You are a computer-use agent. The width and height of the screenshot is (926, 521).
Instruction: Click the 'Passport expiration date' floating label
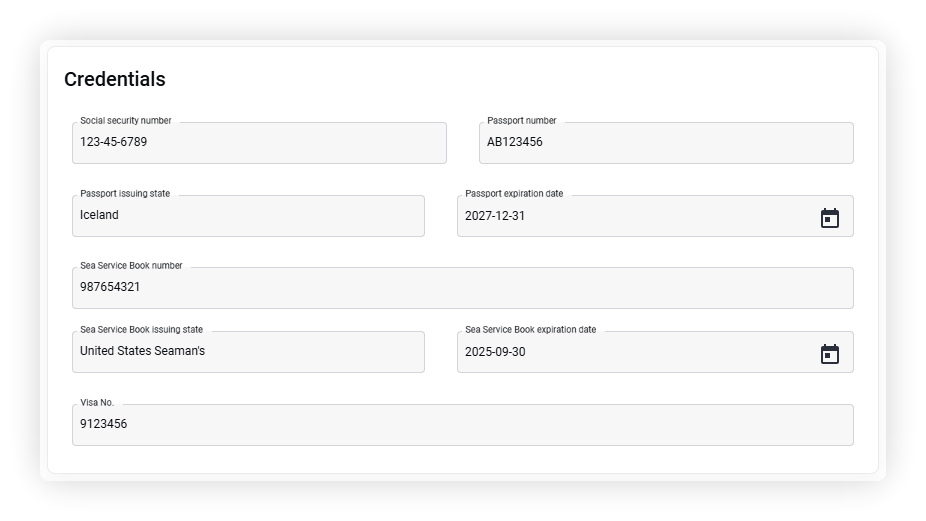pos(514,194)
